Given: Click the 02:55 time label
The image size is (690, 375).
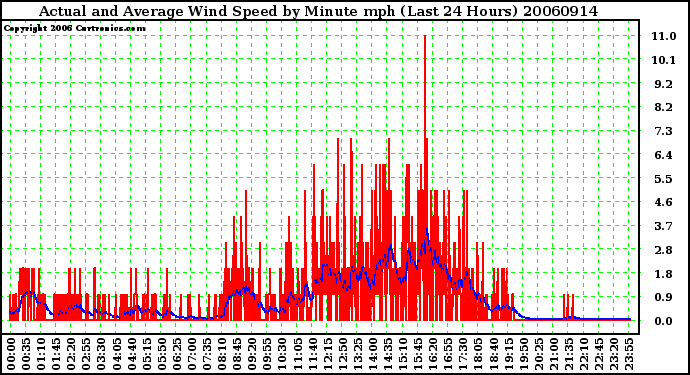Looking at the screenshot, I should pyautogui.click(x=87, y=354).
